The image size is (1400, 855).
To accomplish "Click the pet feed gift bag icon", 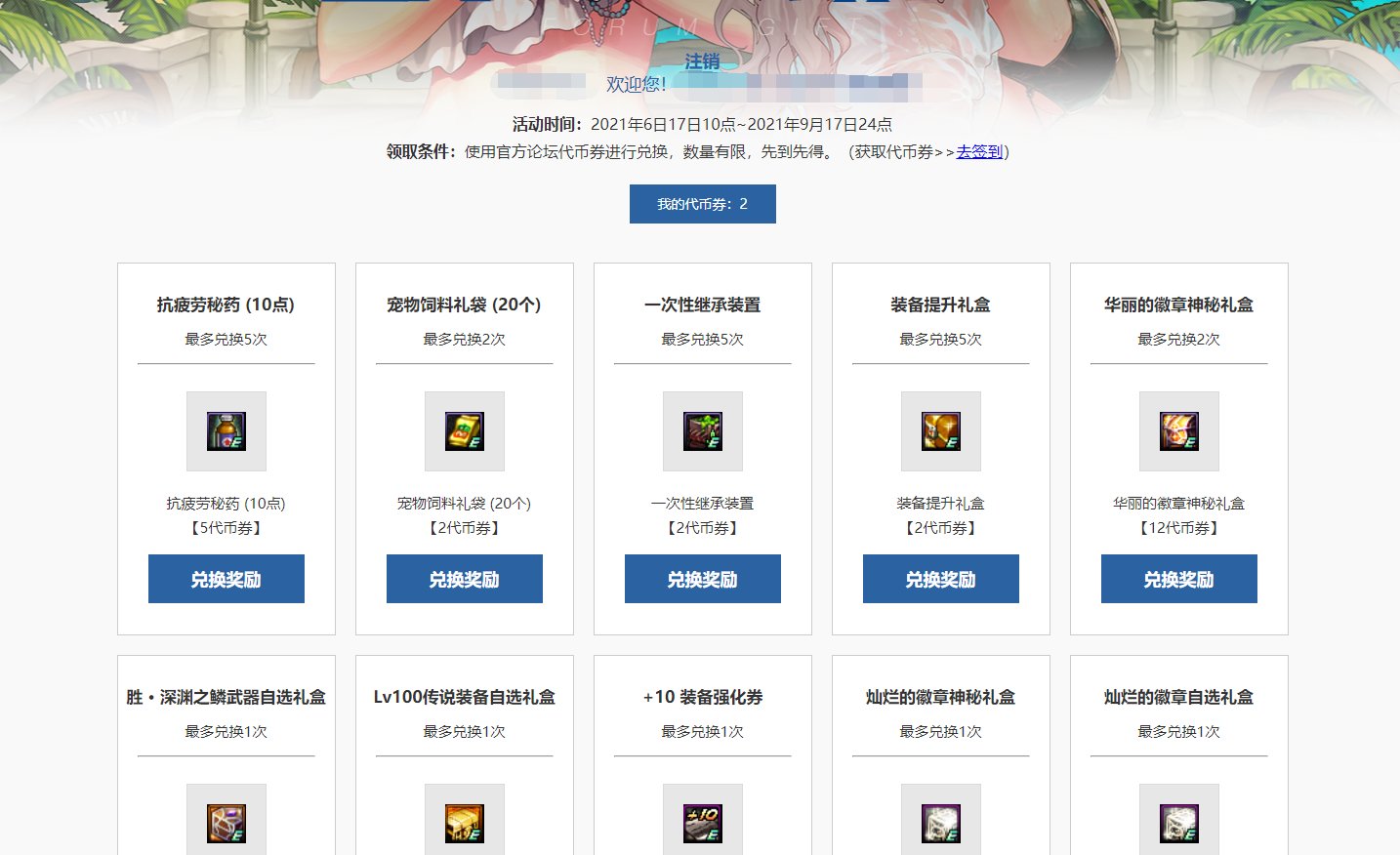I will (x=465, y=431).
